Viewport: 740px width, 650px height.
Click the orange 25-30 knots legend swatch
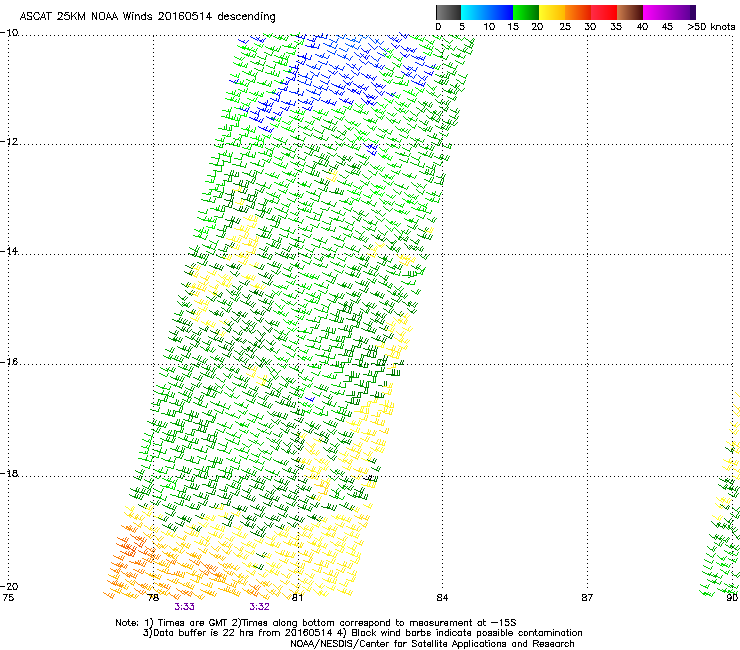tap(578, 12)
